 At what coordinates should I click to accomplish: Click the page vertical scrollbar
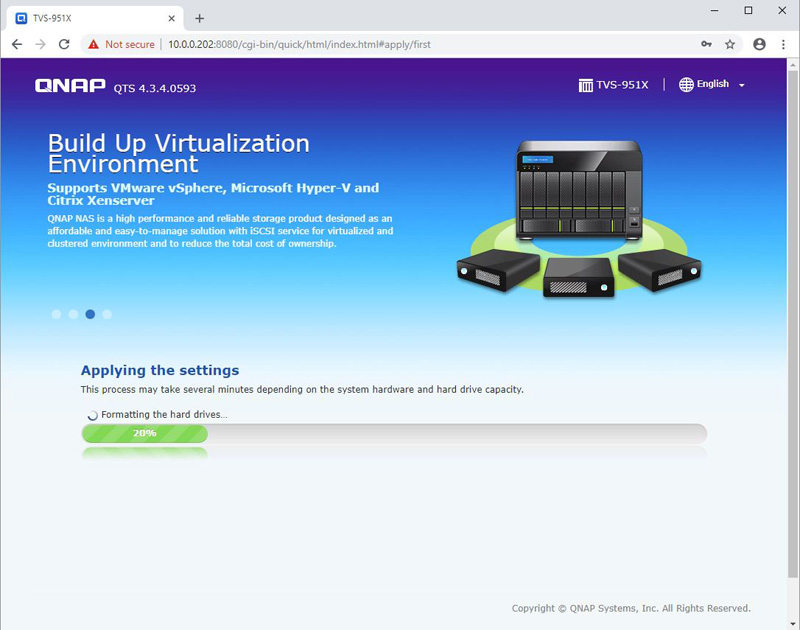click(793, 324)
